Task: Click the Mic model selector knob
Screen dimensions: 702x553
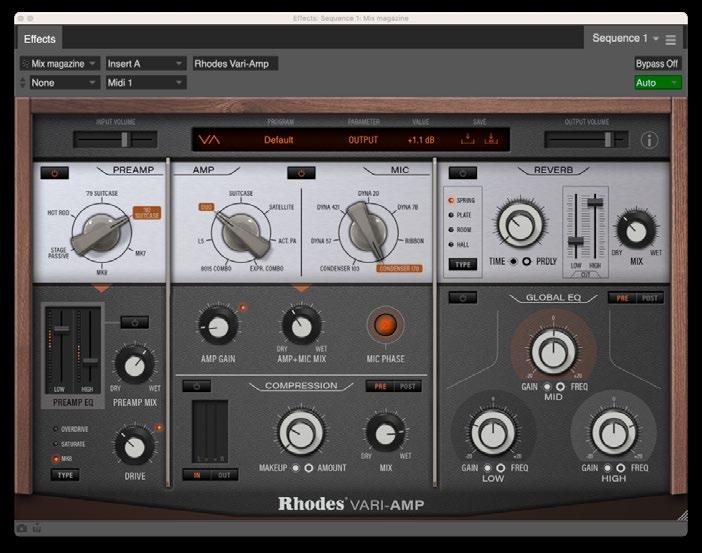Action: click(368, 232)
